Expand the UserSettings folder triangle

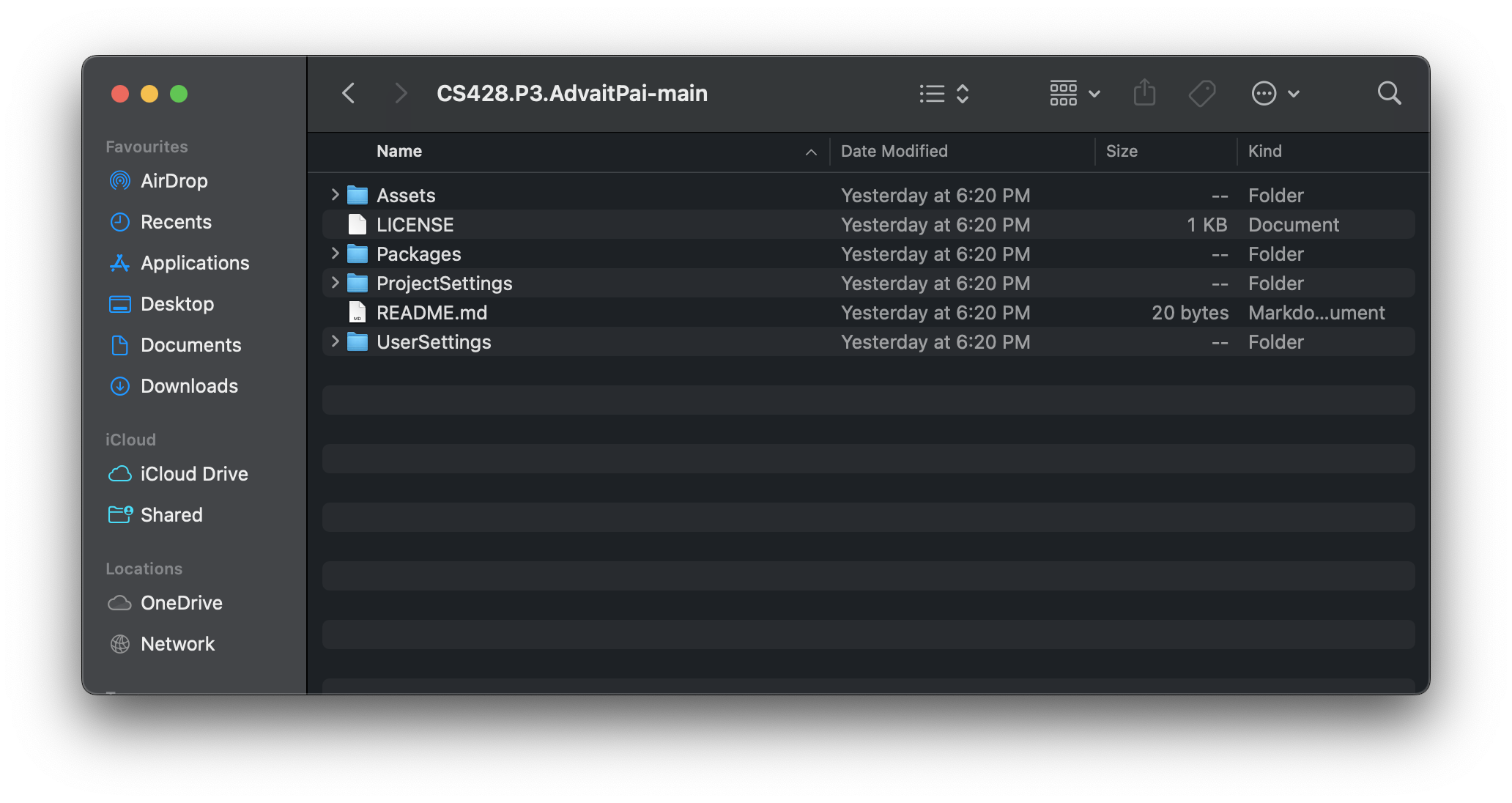[335, 341]
